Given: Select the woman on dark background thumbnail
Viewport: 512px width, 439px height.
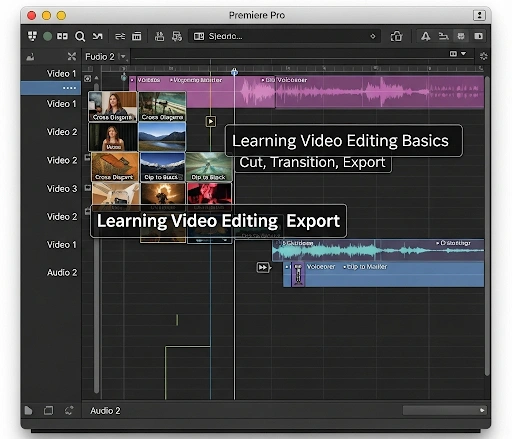Looking at the screenshot, I should (113, 137).
